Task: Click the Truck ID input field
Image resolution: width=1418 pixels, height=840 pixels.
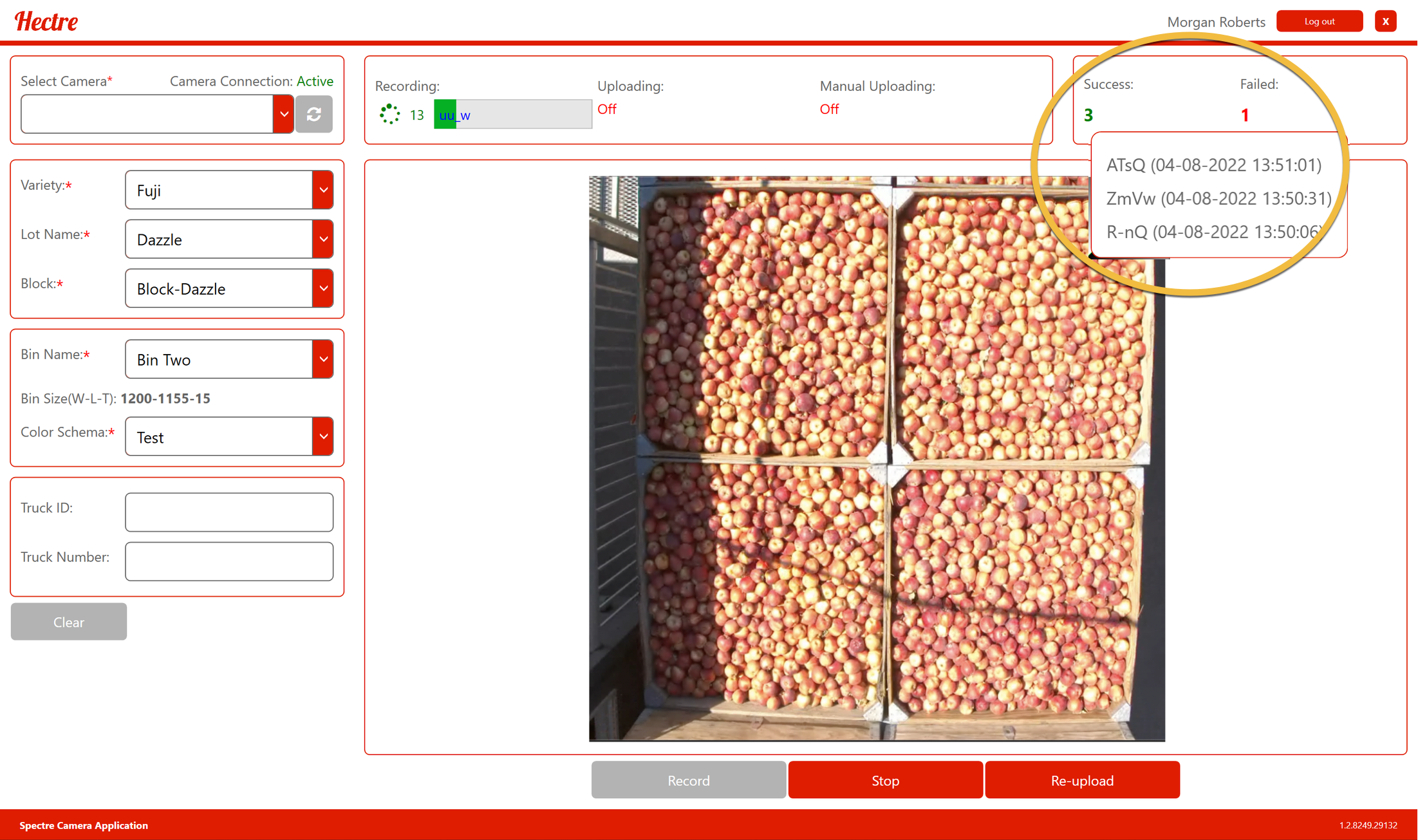Action: (229, 512)
